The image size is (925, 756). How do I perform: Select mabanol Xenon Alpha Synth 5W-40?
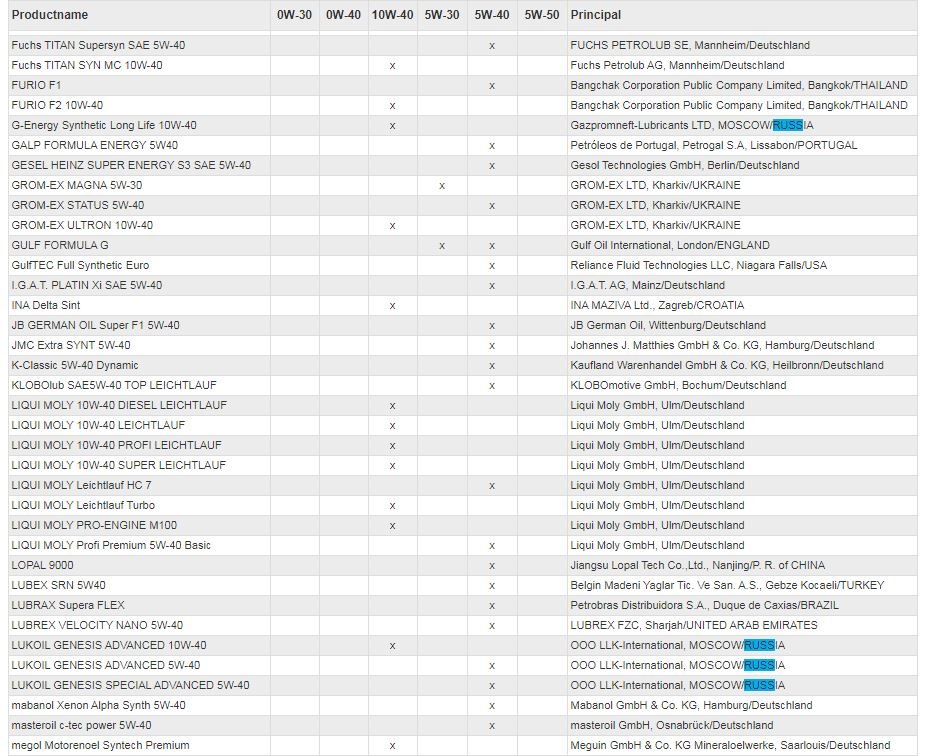pyautogui.click(x=99, y=707)
